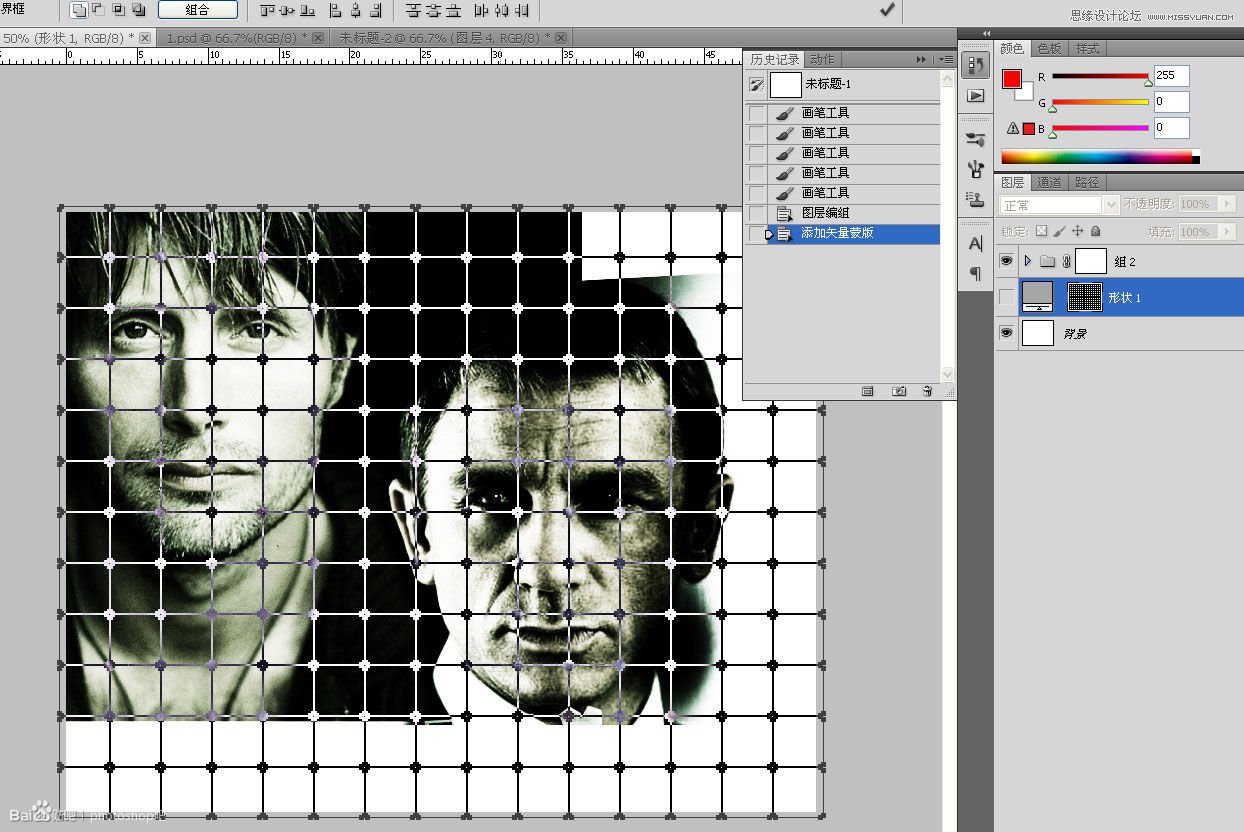Expand the 组 2 group triangle
The width and height of the screenshot is (1244, 832).
1027,261
